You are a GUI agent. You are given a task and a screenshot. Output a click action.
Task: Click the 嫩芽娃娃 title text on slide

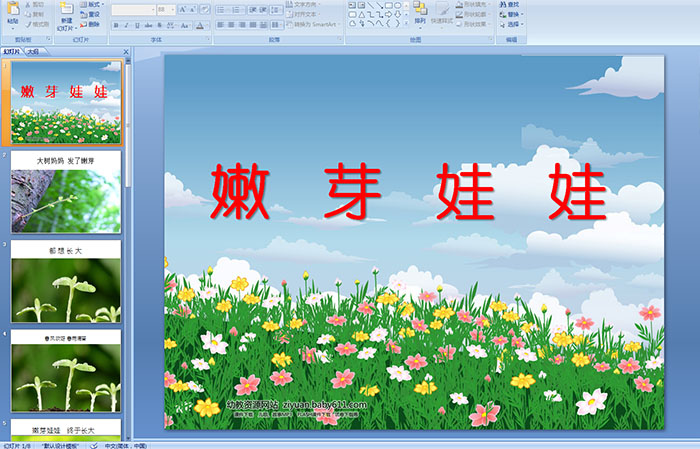pyautogui.click(x=408, y=191)
